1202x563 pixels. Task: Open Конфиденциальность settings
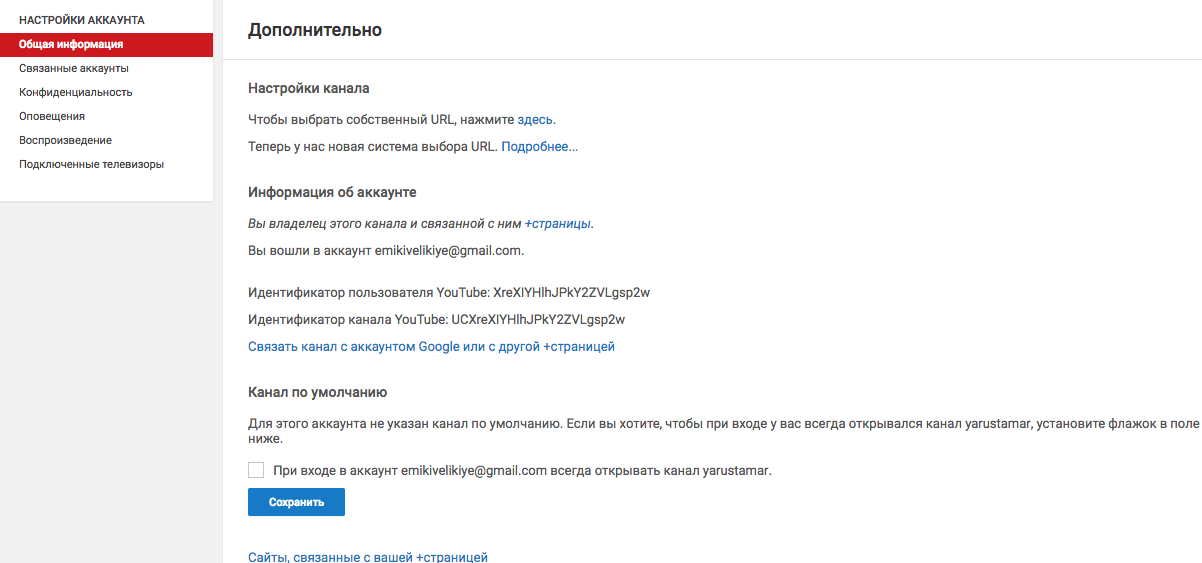[x=76, y=92]
